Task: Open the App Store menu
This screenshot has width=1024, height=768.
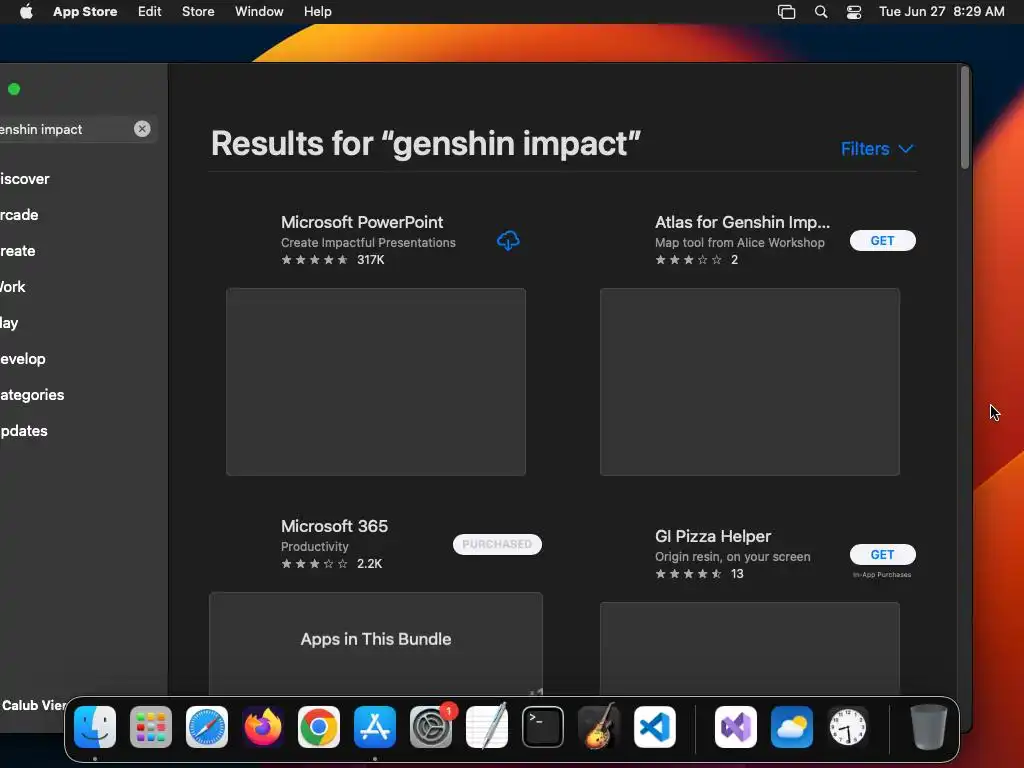Action: (x=85, y=12)
